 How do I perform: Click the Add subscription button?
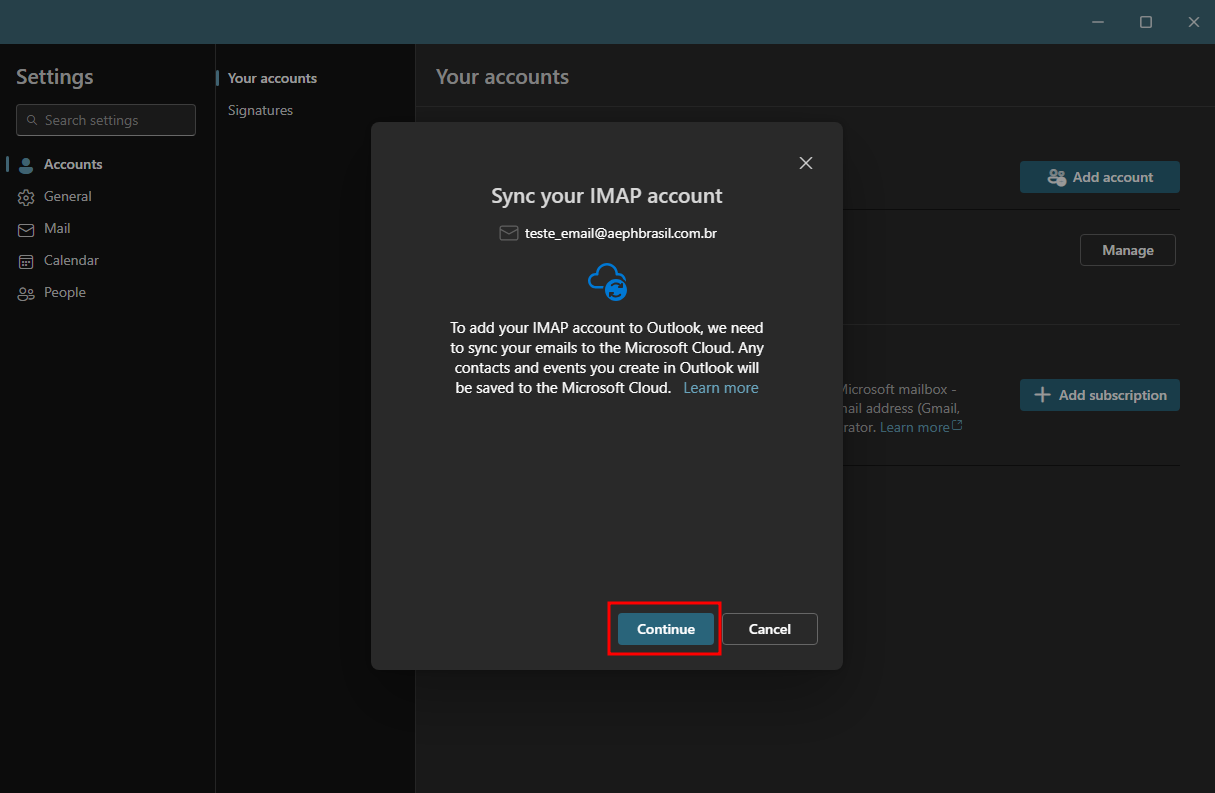click(x=1100, y=395)
